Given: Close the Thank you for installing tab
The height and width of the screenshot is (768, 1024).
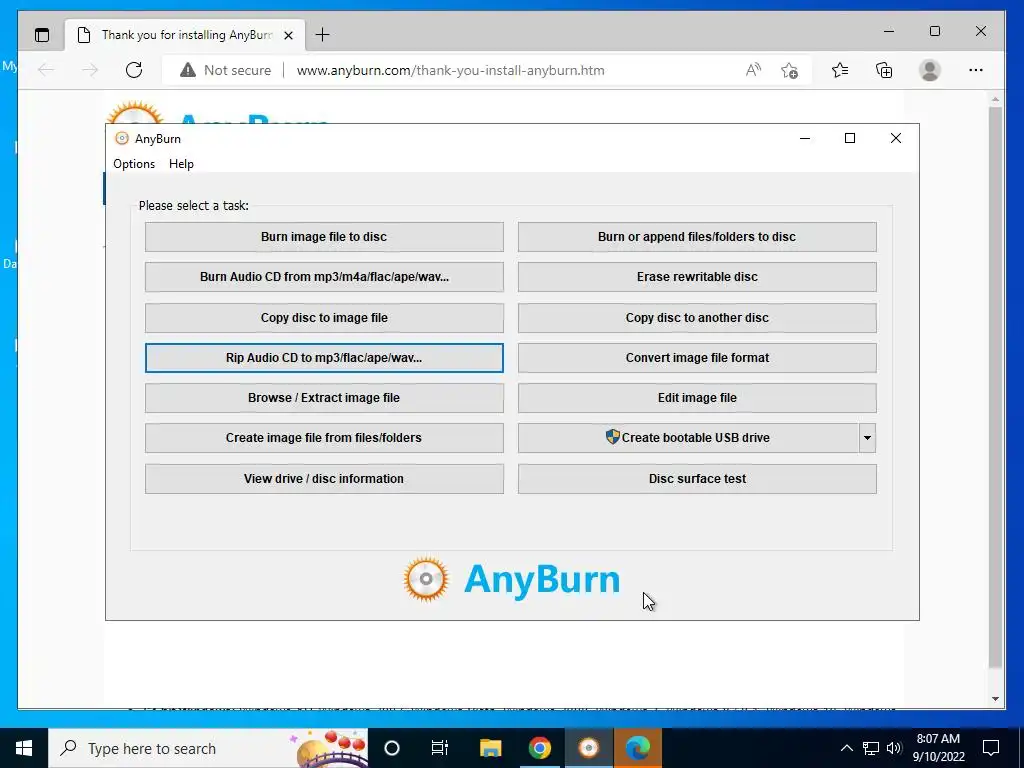Looking at the screenshot, I should point(288,35).
